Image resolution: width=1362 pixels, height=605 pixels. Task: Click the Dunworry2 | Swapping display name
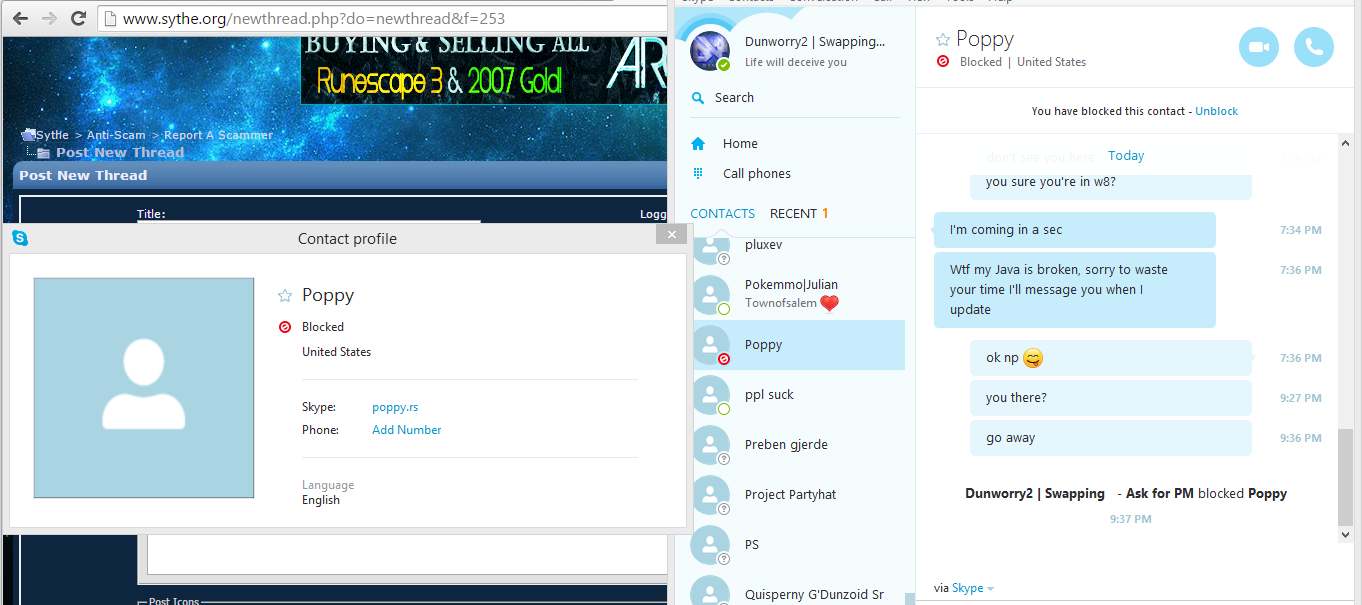815,42
